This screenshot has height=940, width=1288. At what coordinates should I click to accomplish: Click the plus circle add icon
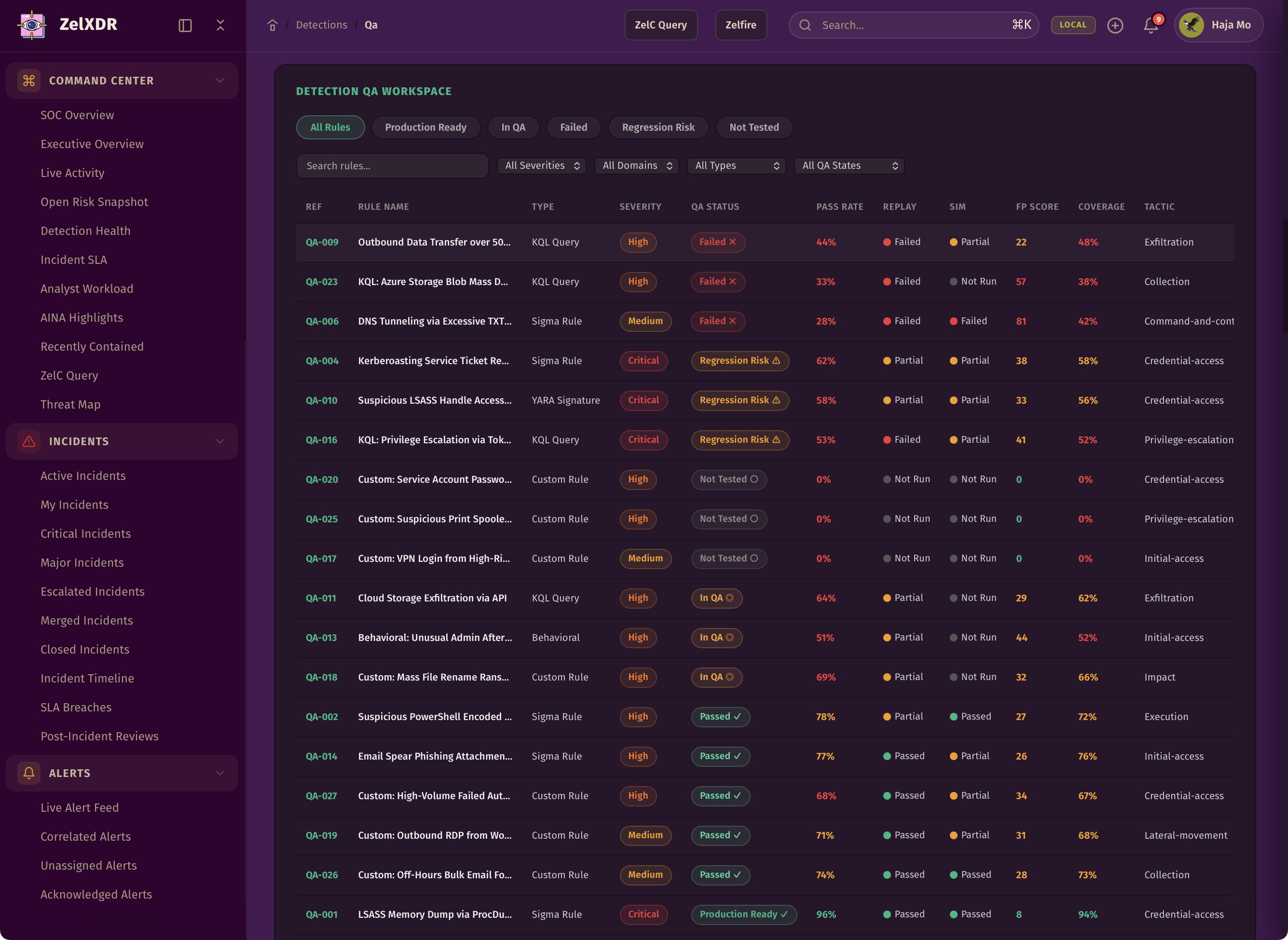[1115, 25]
